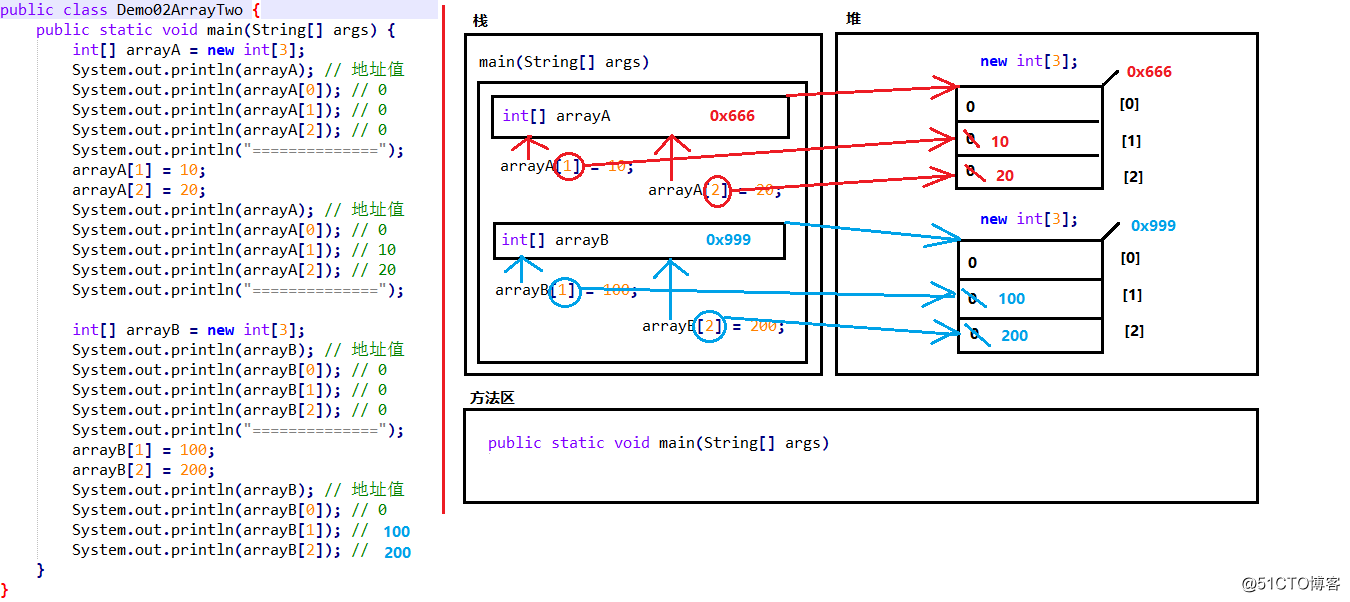Click the red circle around arrayA index 1
1350x602 pixels.
click(x=568, y=166)
